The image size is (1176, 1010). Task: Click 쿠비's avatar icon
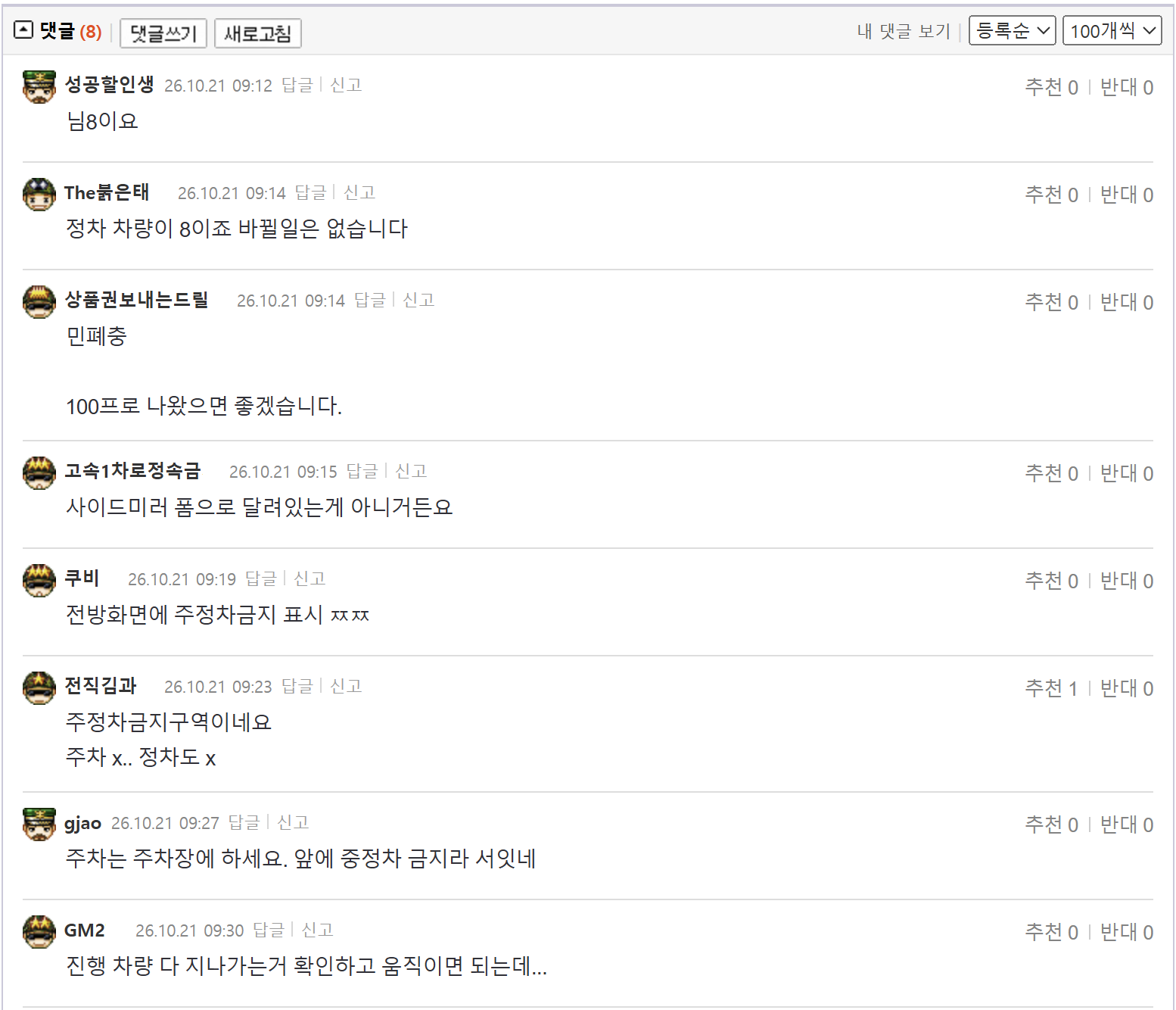point(39,580)
